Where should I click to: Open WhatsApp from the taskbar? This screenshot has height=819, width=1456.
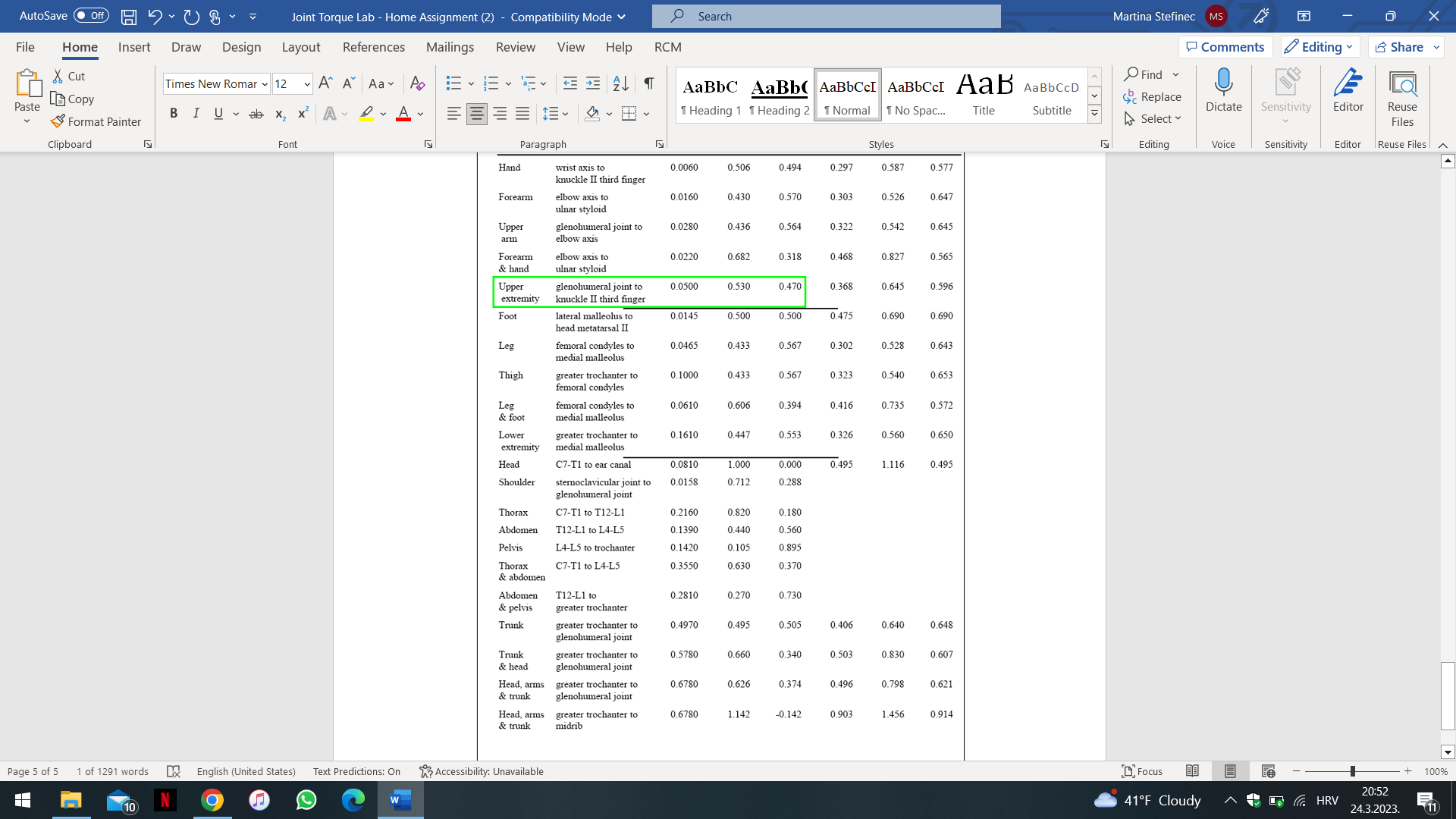[306, 800]
